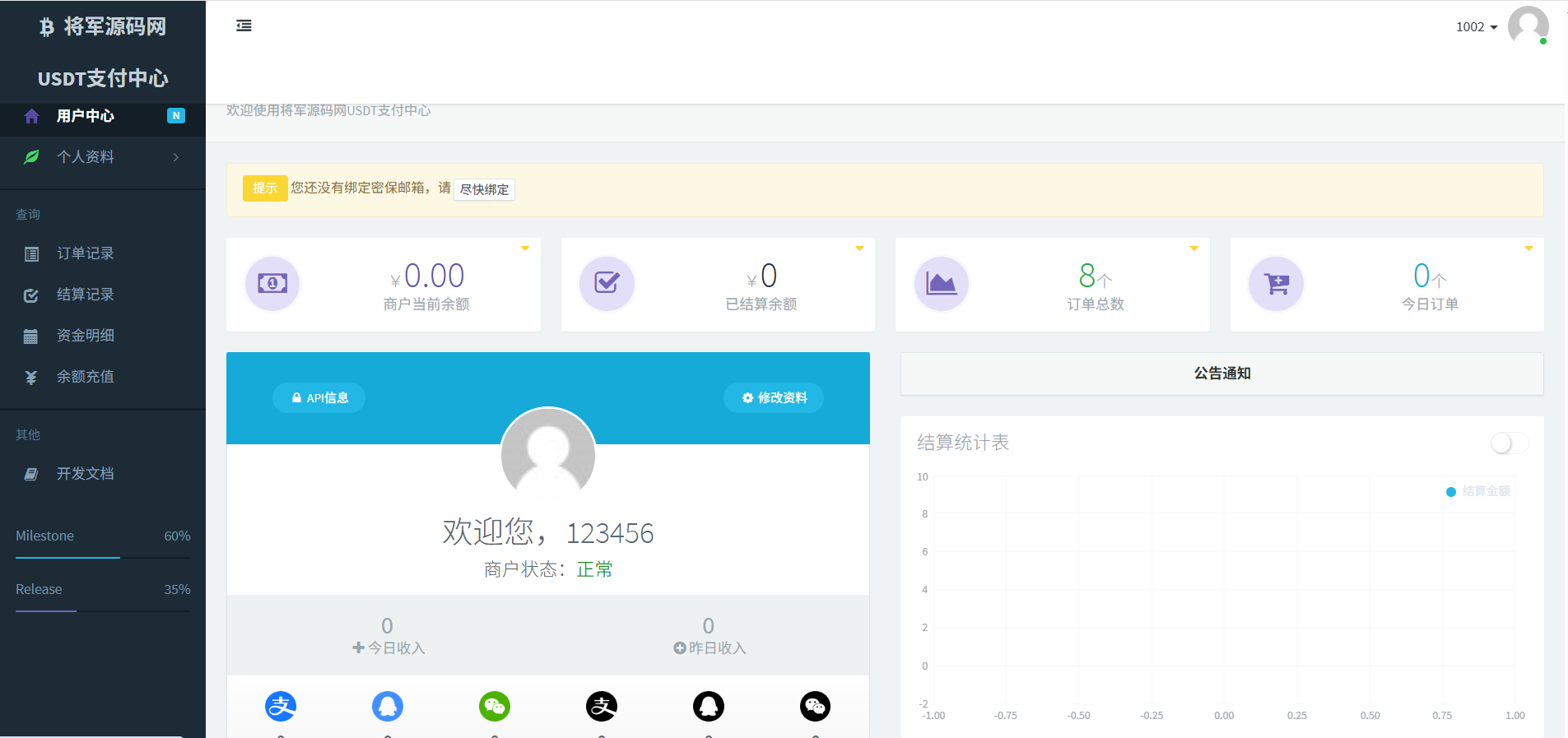The width and height of the screenshot is (1568, 738).
Task: Click the user avatar in the top right
Action: click(x=1528, y=26)
